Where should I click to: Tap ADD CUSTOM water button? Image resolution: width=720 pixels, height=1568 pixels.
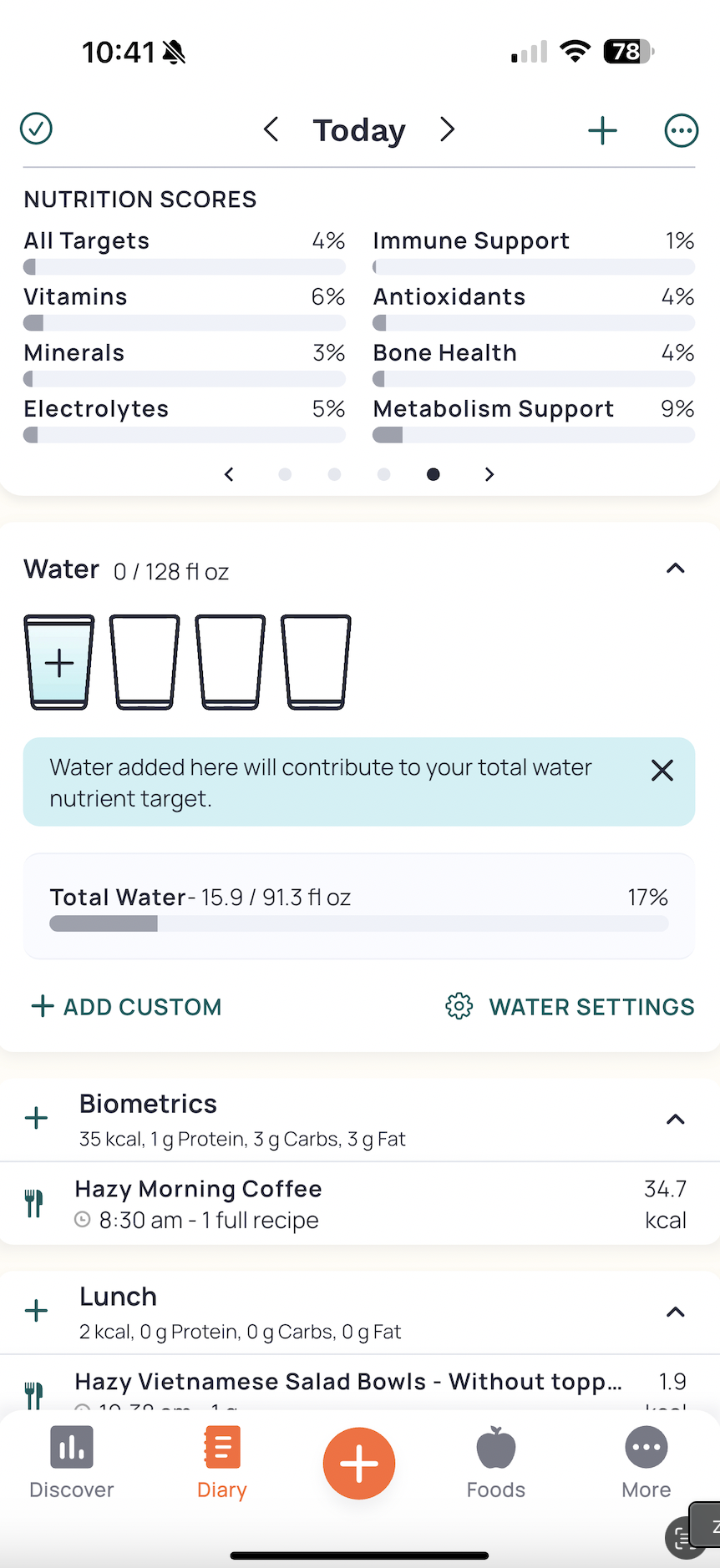pos(126,1006)
